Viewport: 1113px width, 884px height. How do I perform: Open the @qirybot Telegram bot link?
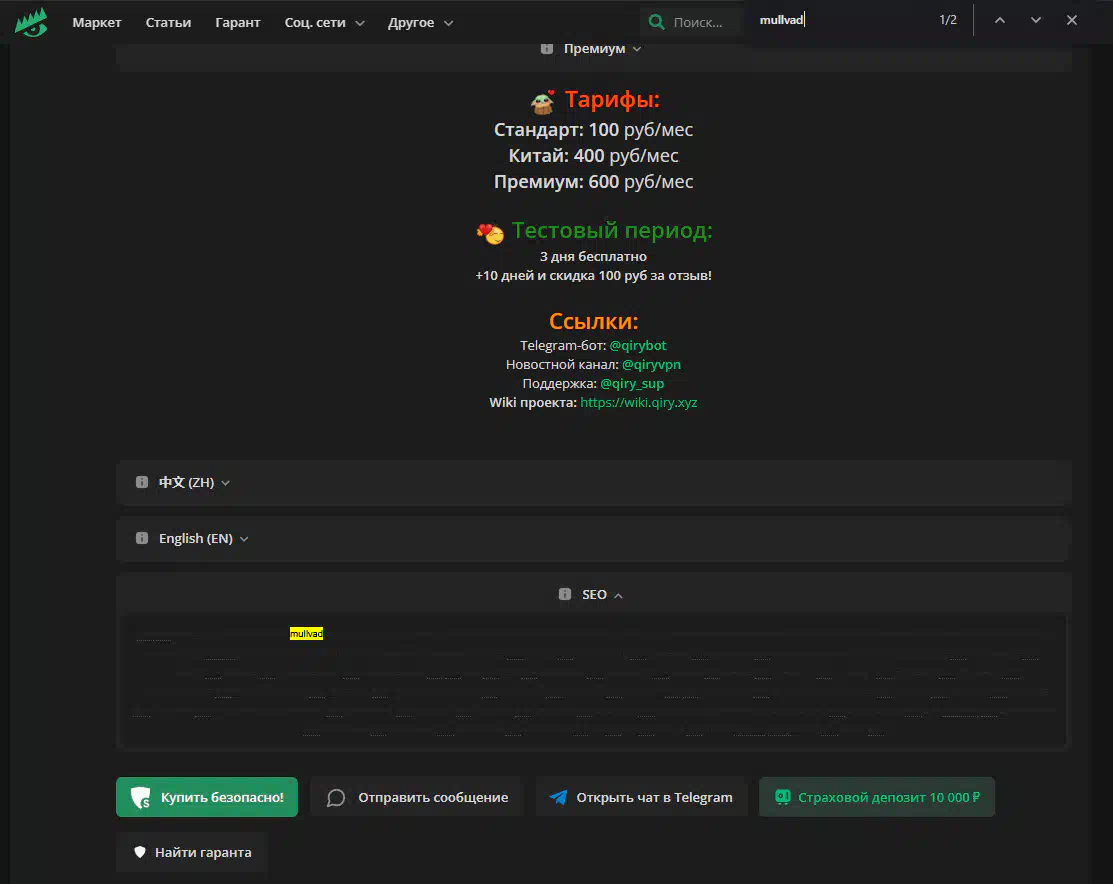pyautogui.click(x=637, y=346)
